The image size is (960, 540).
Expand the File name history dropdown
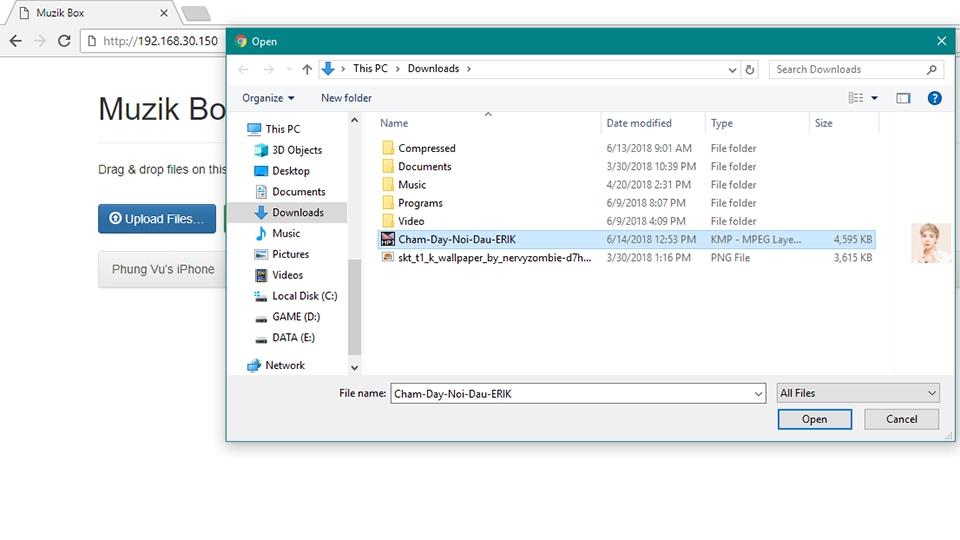(757, 394)
